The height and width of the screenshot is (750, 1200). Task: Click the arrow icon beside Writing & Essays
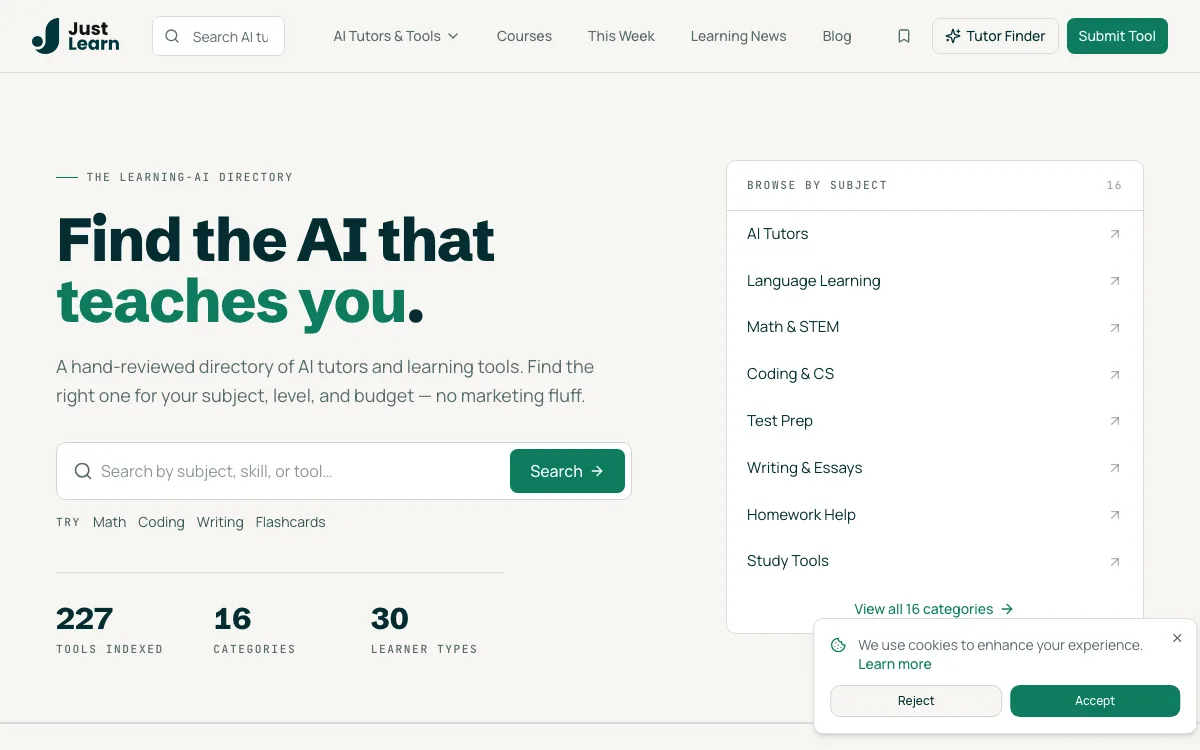click(x=1115, y=468)
